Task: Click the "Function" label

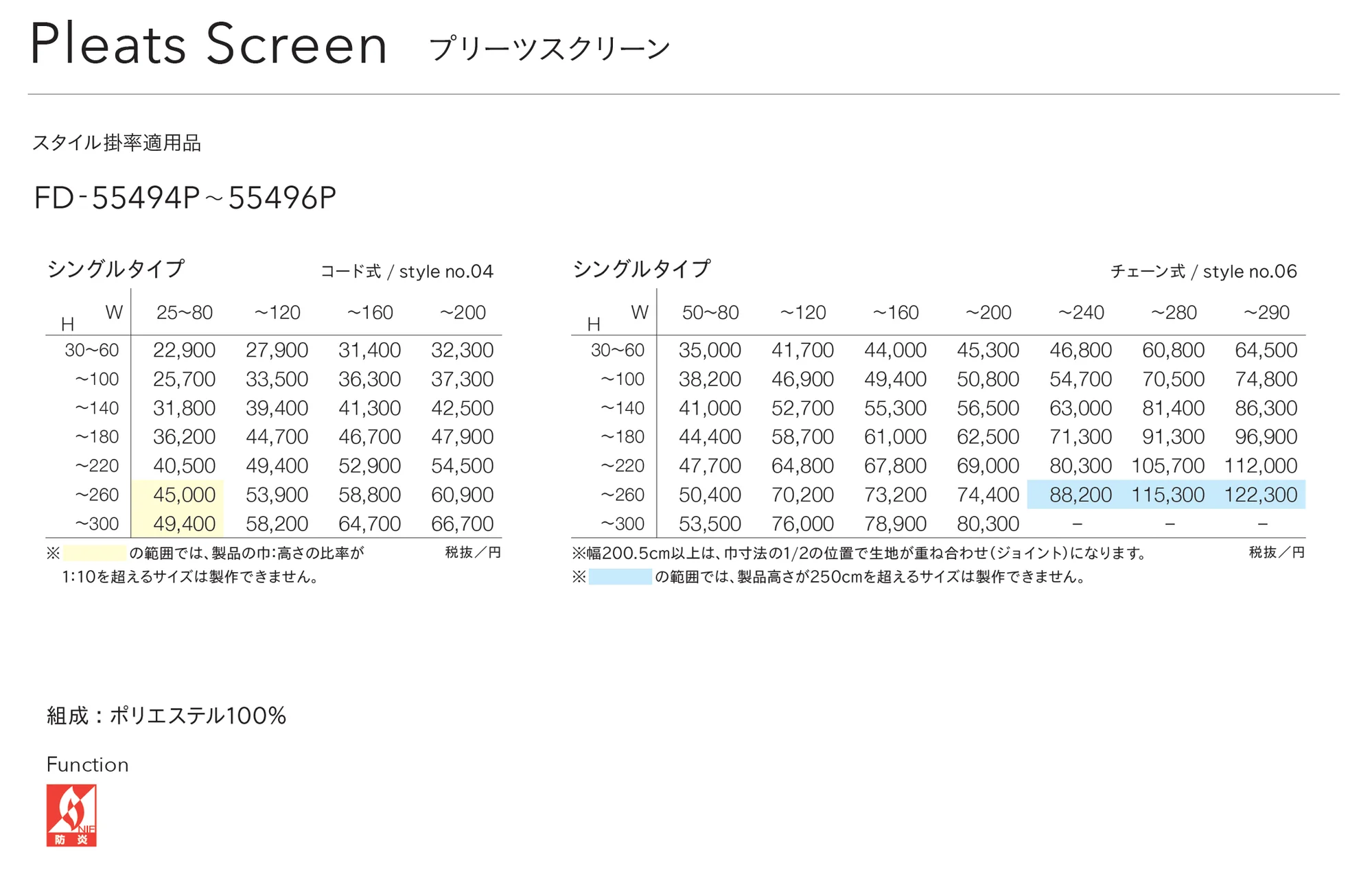Action: coord(87,765)
